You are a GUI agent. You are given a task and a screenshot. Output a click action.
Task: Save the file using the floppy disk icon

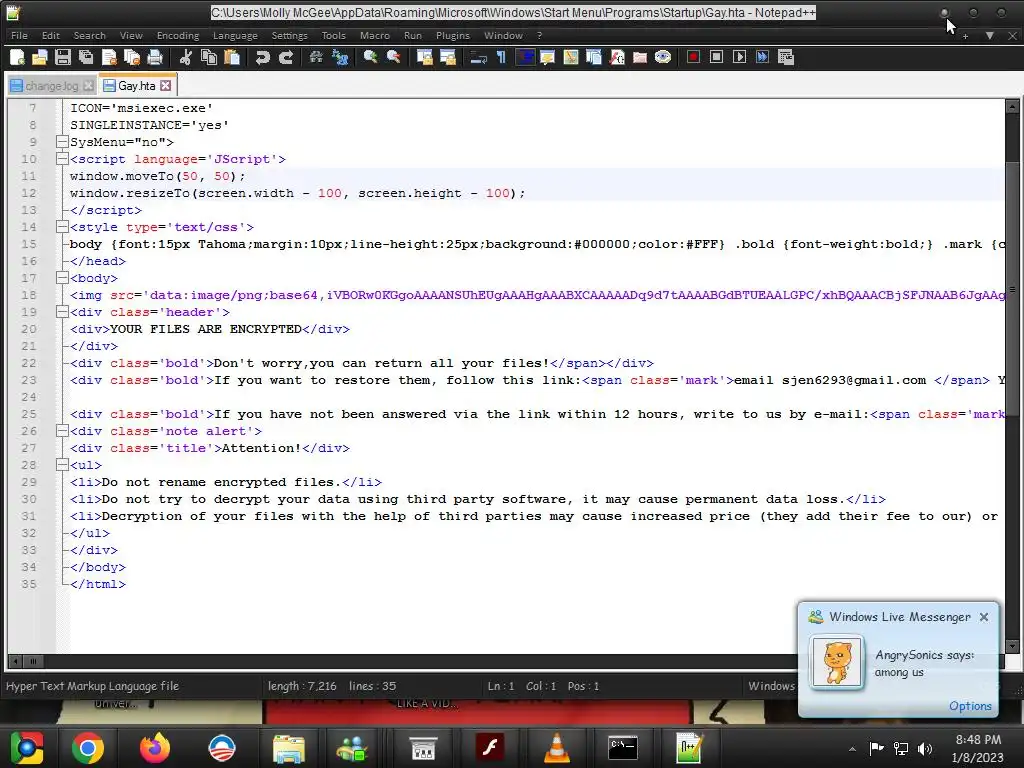(63, 57)
